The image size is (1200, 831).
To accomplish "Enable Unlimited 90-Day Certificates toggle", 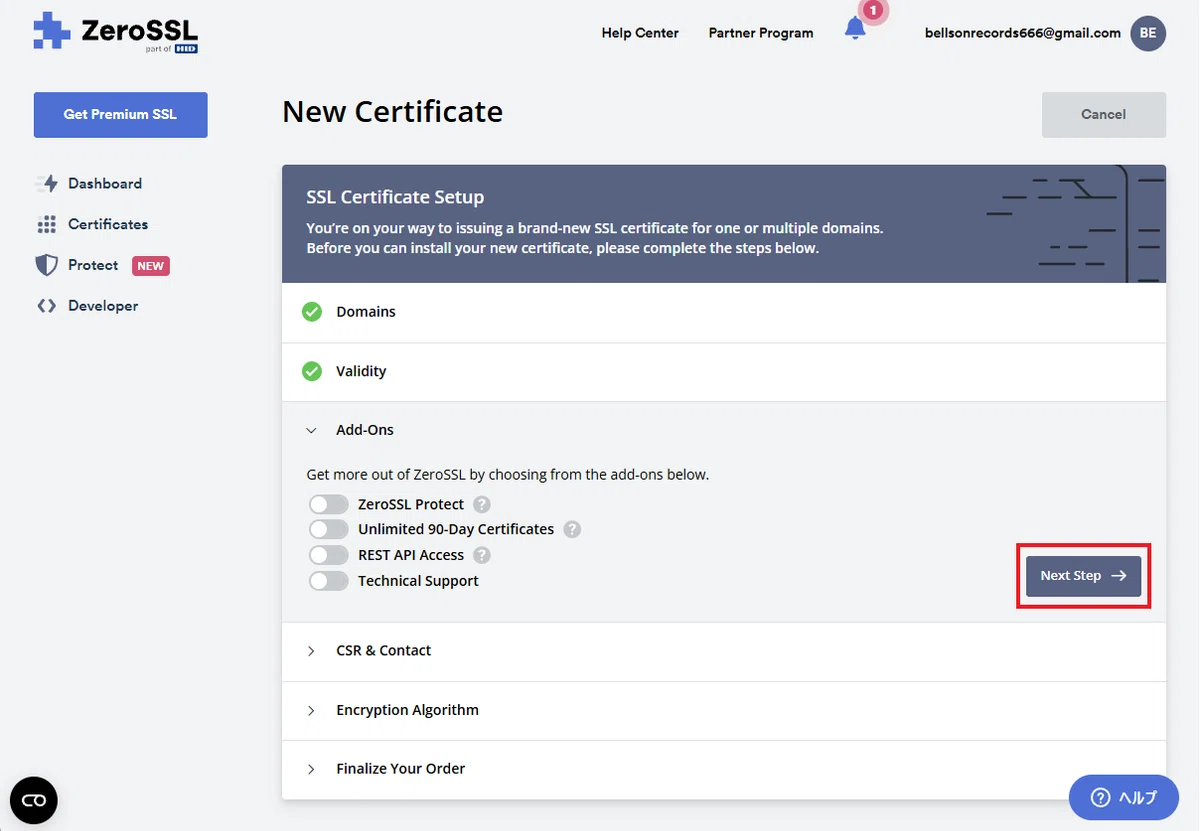I will (x=329, y=529).
